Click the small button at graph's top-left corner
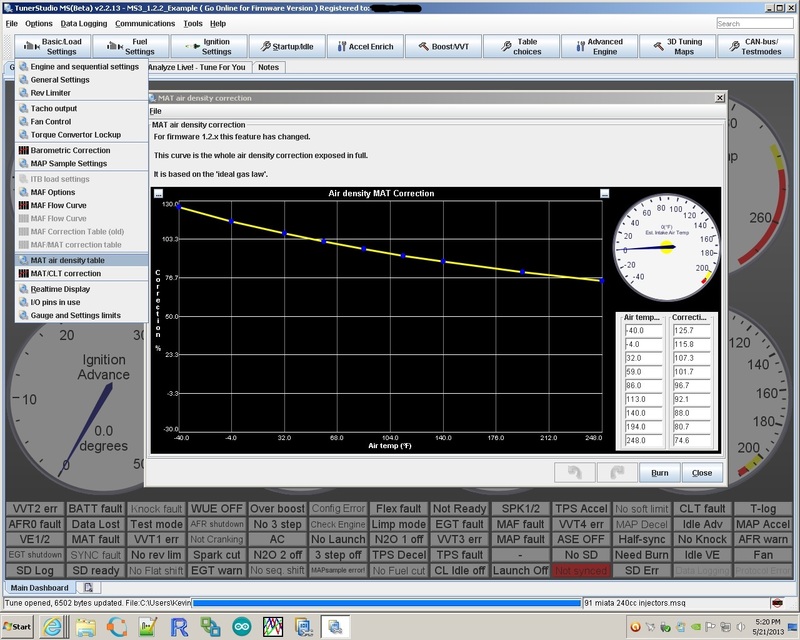800x640 pixels. point(156,193)
